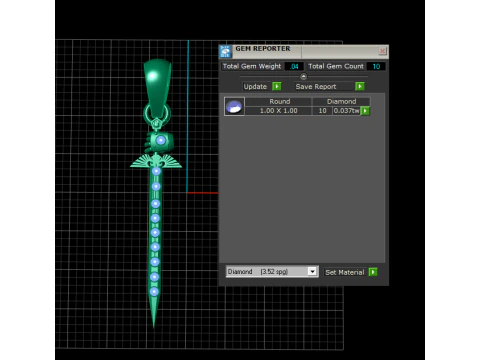Select the large gem on the sword hilt

(x=161, y=140)
